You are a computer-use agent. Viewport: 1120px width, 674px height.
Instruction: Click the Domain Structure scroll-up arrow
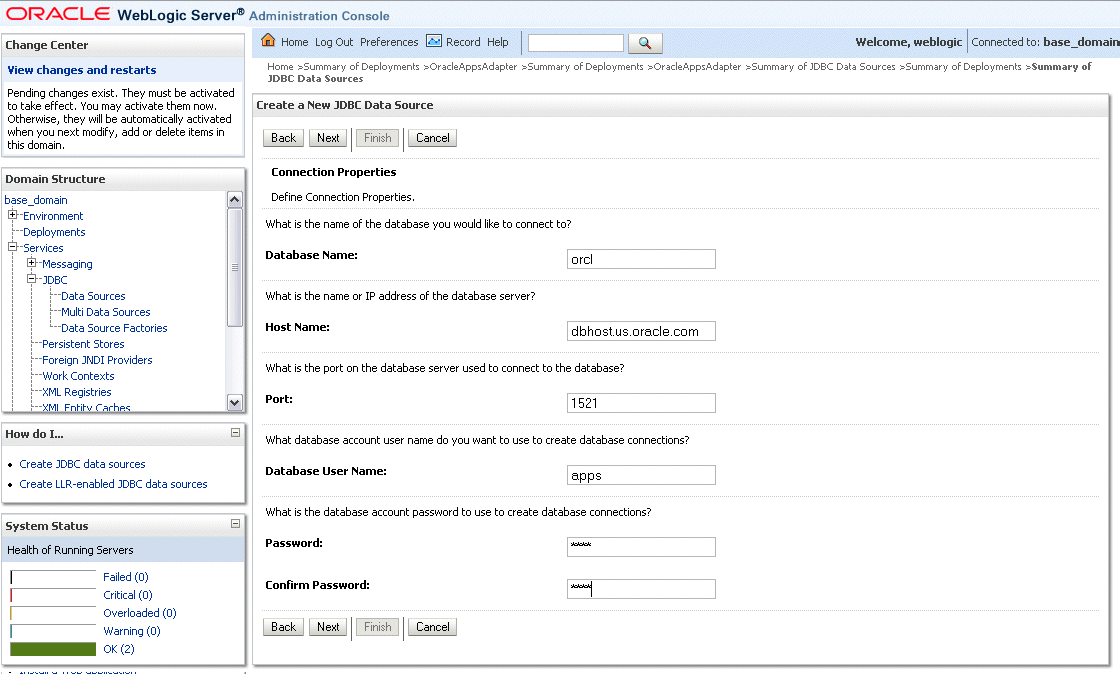tap(234, 200)
